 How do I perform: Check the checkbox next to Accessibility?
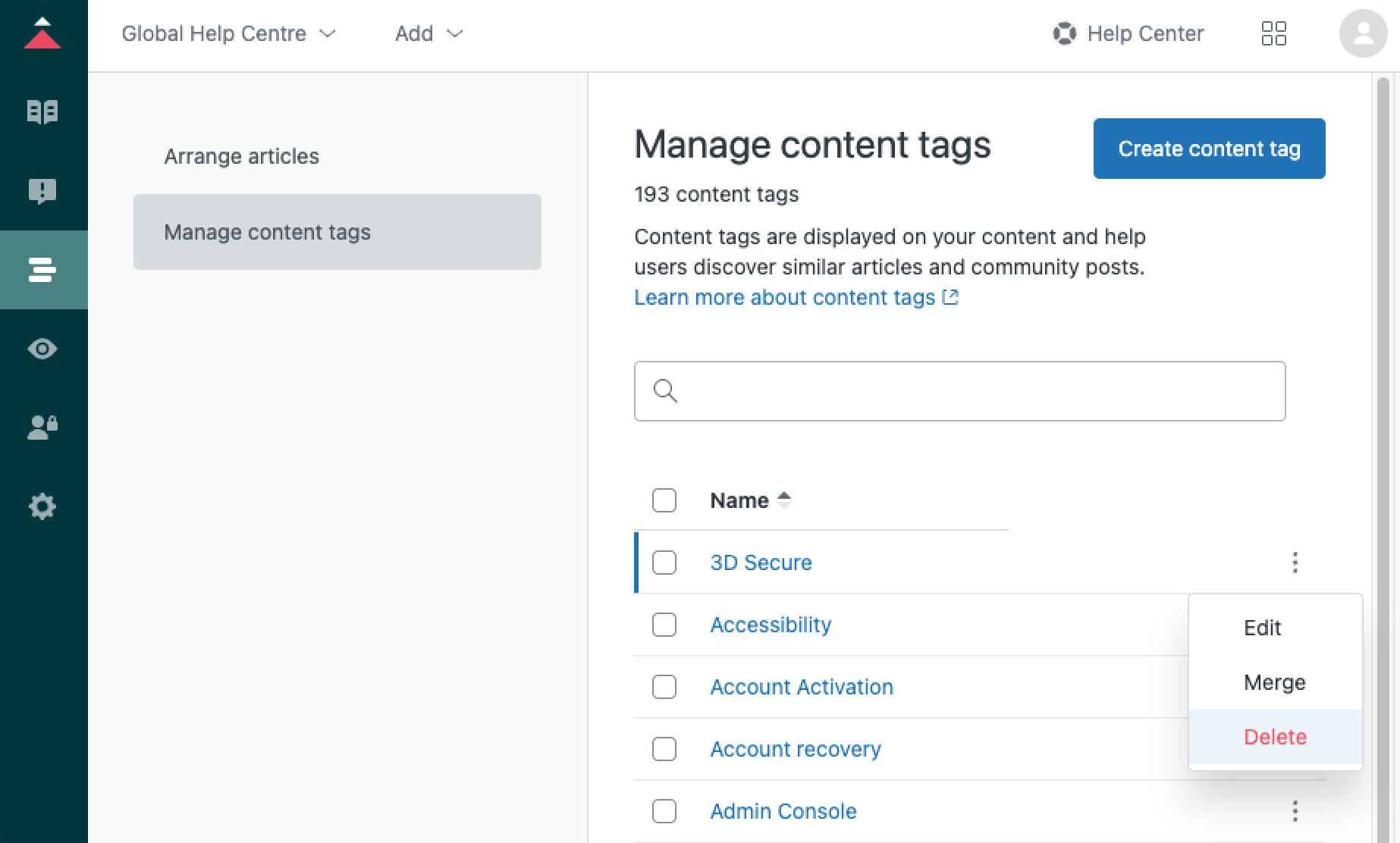pyautogui.click(x=664, y=625)
